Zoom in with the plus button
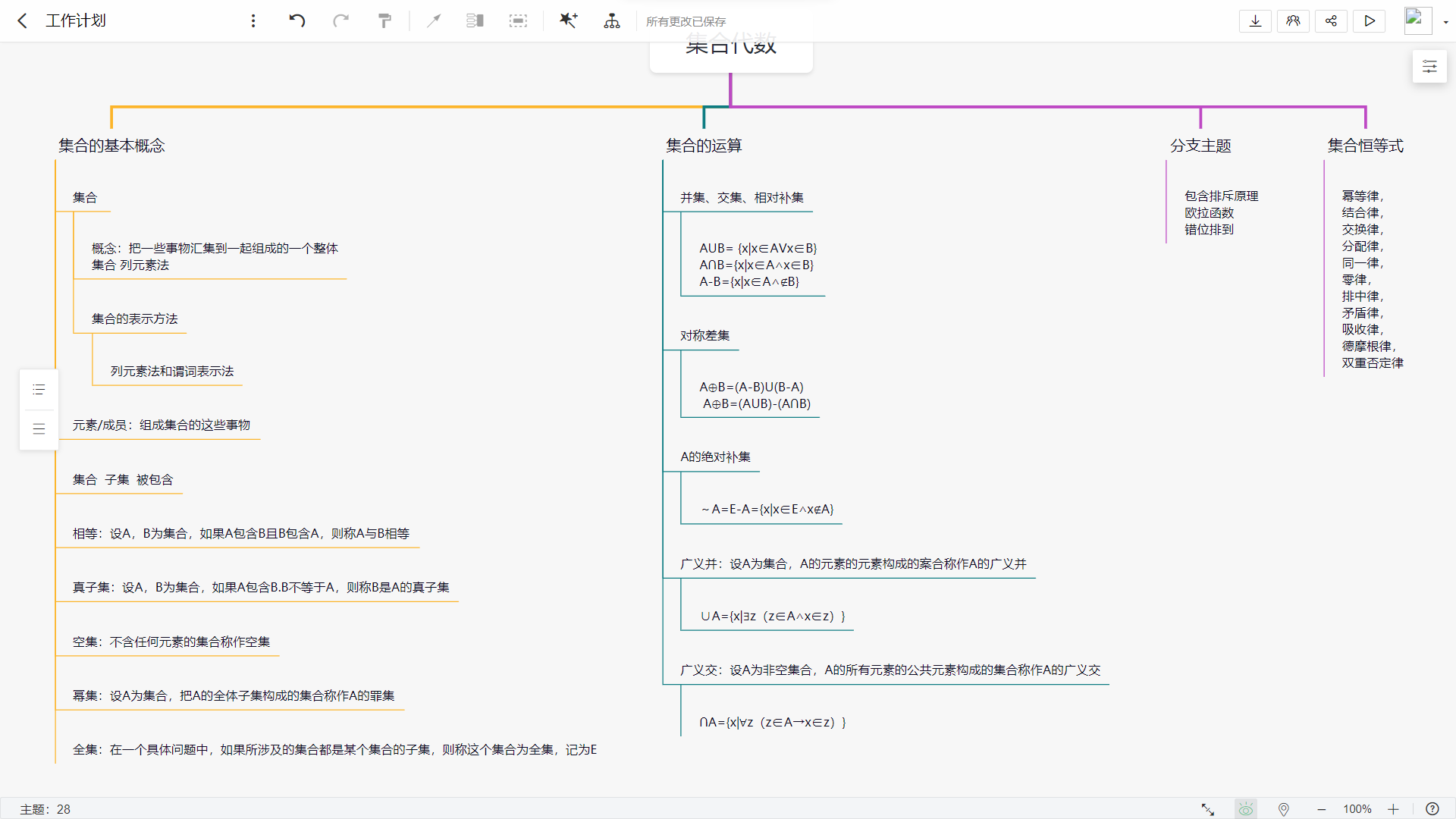The width and height of the screenshot is (1456, 819). coord(1393,809)
